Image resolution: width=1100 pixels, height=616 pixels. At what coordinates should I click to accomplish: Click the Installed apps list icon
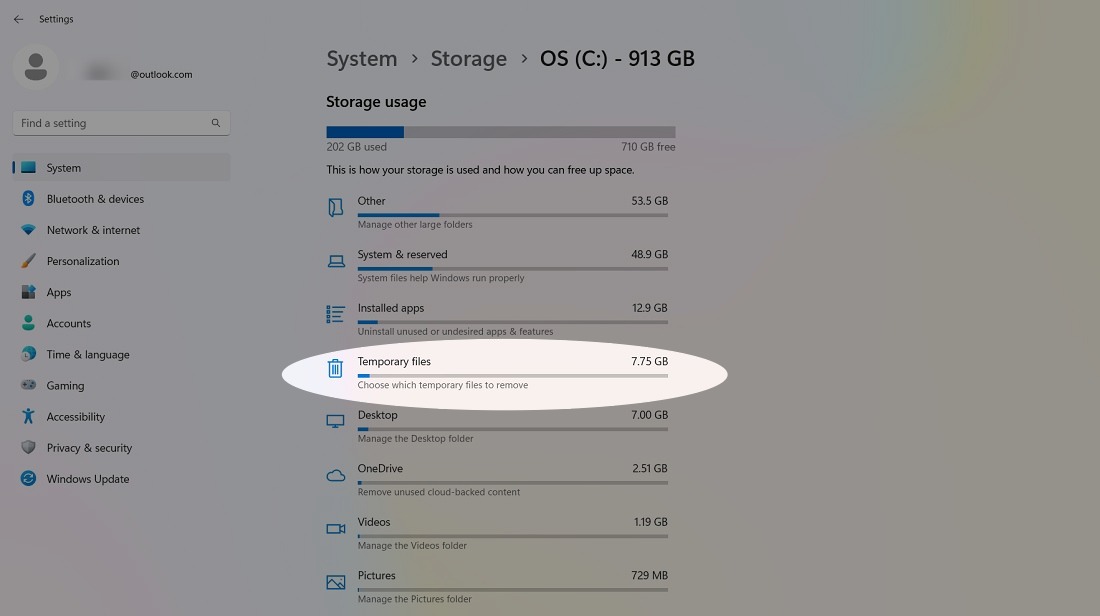pos(335,315)
